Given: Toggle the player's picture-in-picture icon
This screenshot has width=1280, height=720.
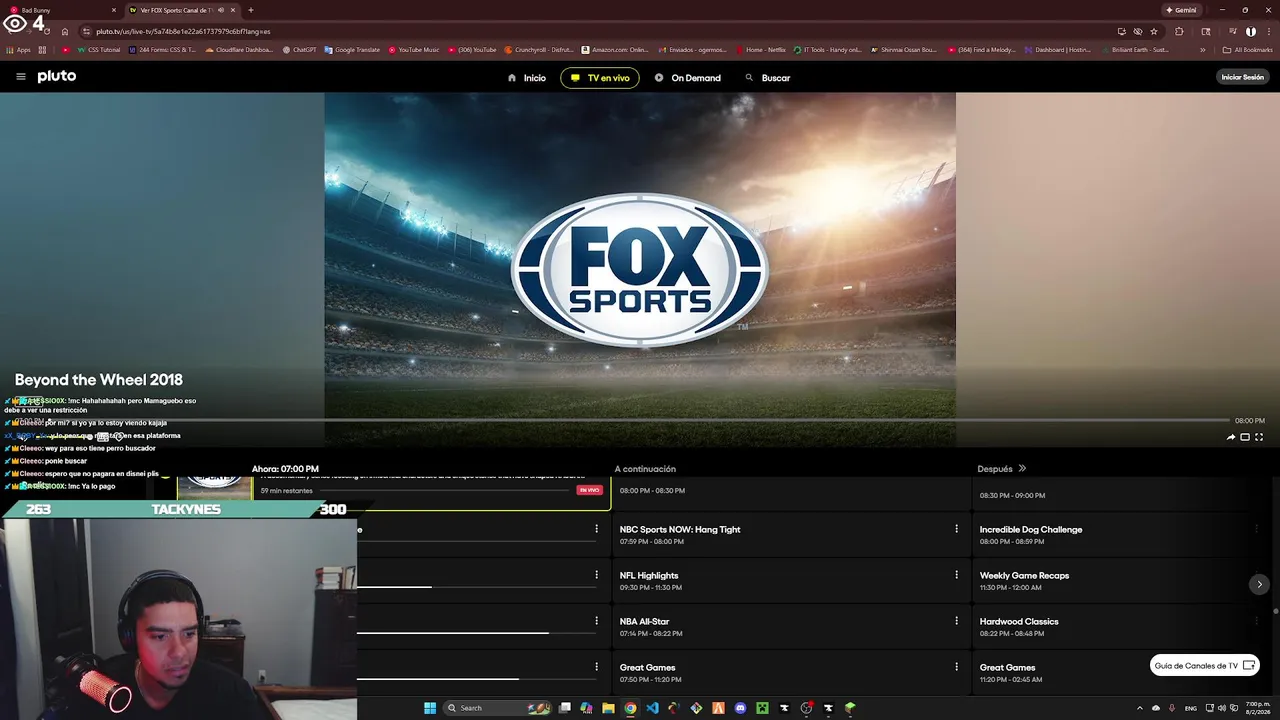Looking at the screenshot, I should (x=1245, y=437).
